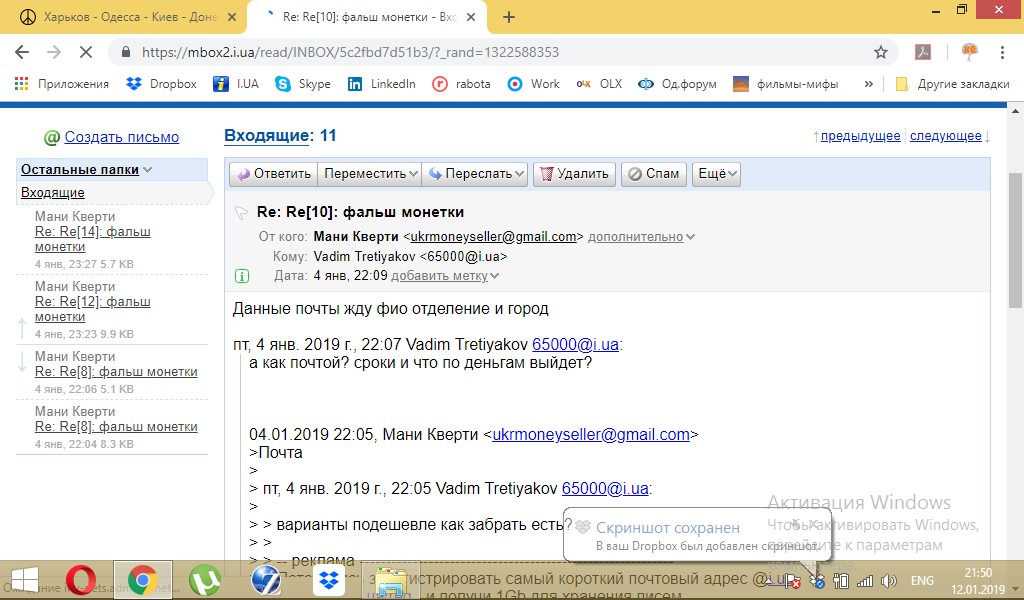1024x600 pixels.
Task: Open the volume speaker tray icon
Action: (x=888, y=580)
